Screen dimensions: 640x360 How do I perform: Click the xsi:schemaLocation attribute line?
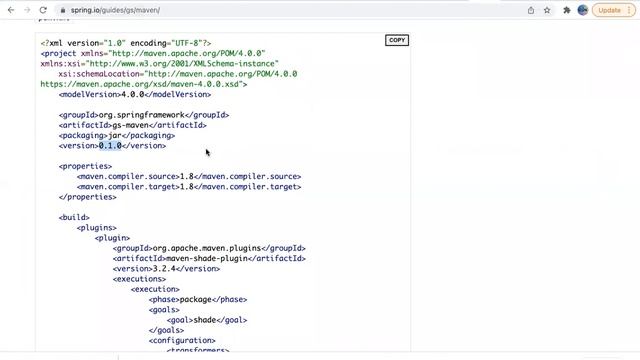(x=178, y=74)
